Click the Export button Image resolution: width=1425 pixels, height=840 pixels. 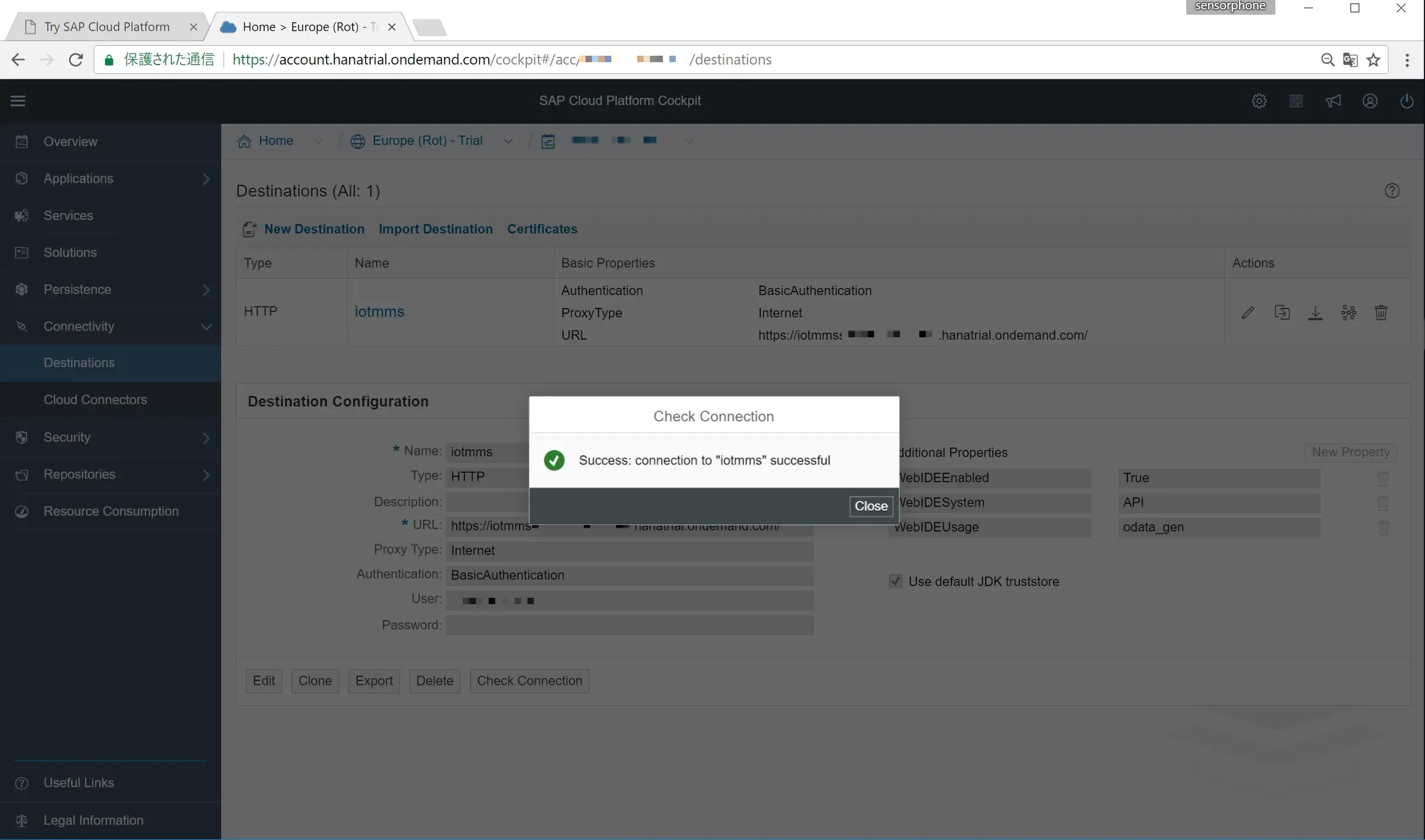[x=374, y=680]
